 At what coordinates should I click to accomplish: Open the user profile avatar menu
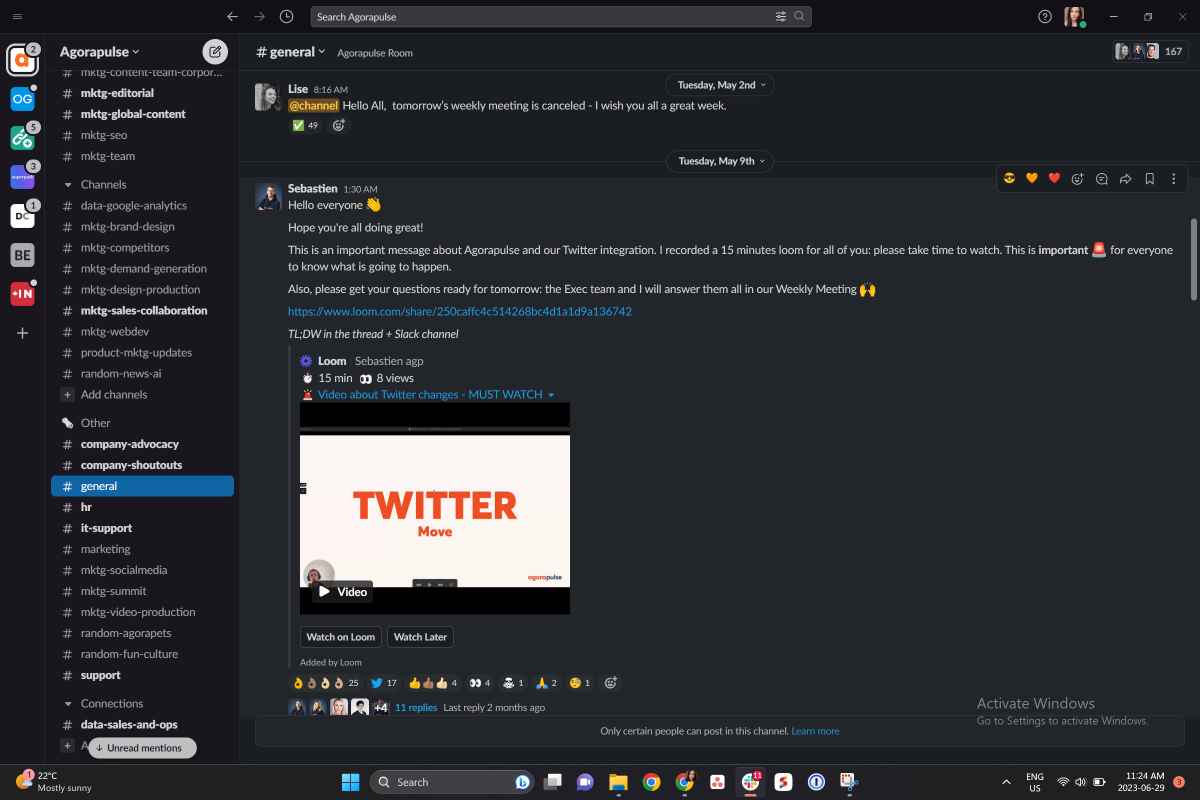coord(1074,17)
